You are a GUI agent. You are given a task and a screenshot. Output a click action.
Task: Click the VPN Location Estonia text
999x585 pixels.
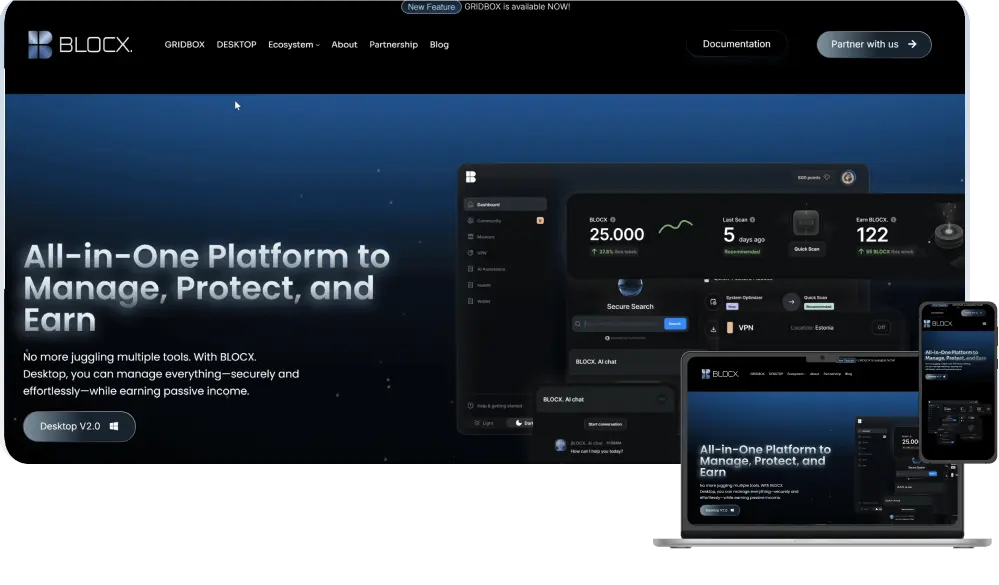coord(812,328)
